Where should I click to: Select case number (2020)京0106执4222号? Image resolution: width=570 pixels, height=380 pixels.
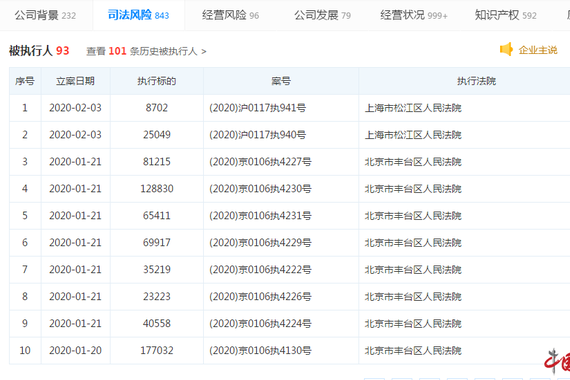point(260,269)
